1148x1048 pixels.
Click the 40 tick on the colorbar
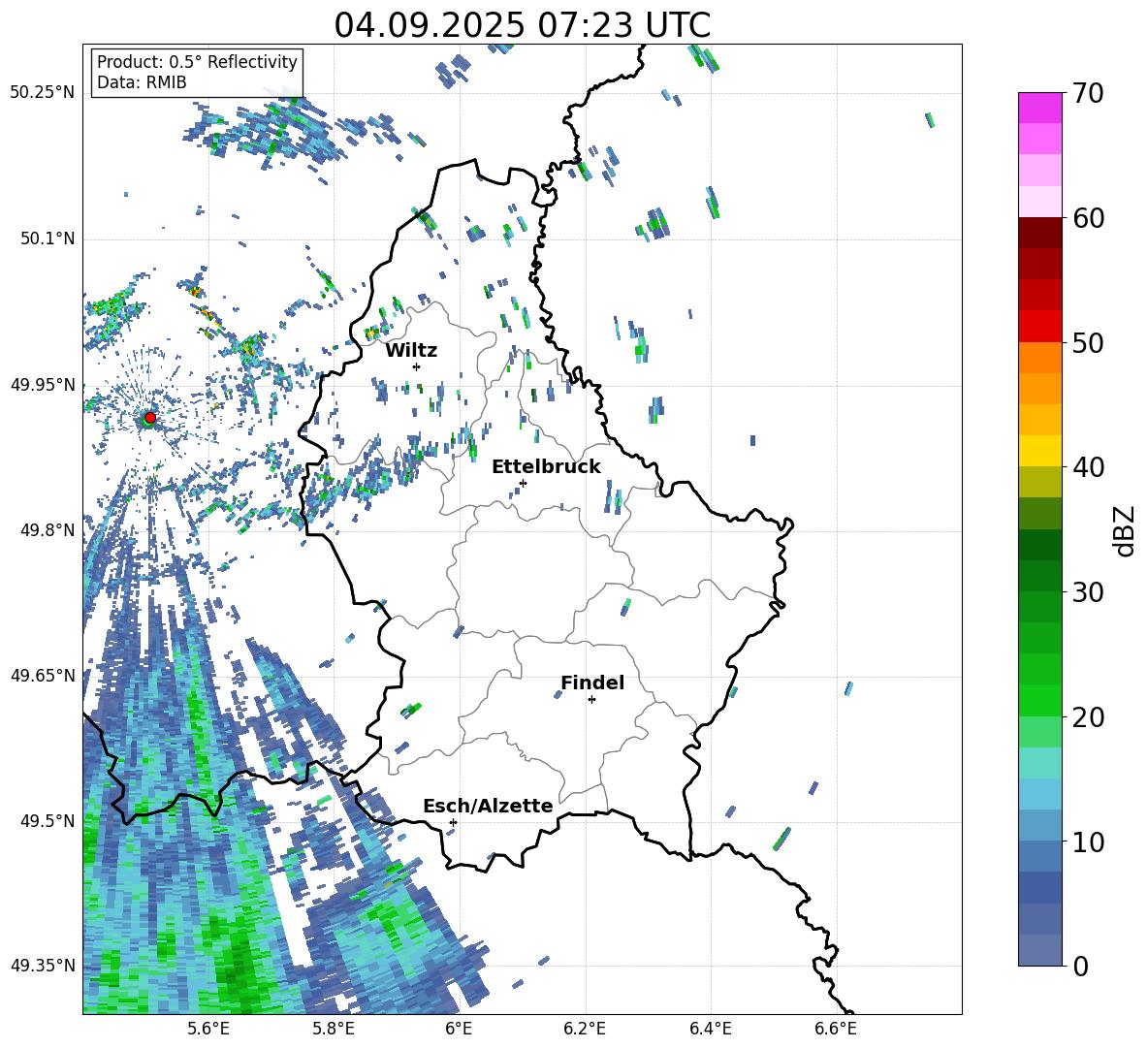(x=1088, y=467)
